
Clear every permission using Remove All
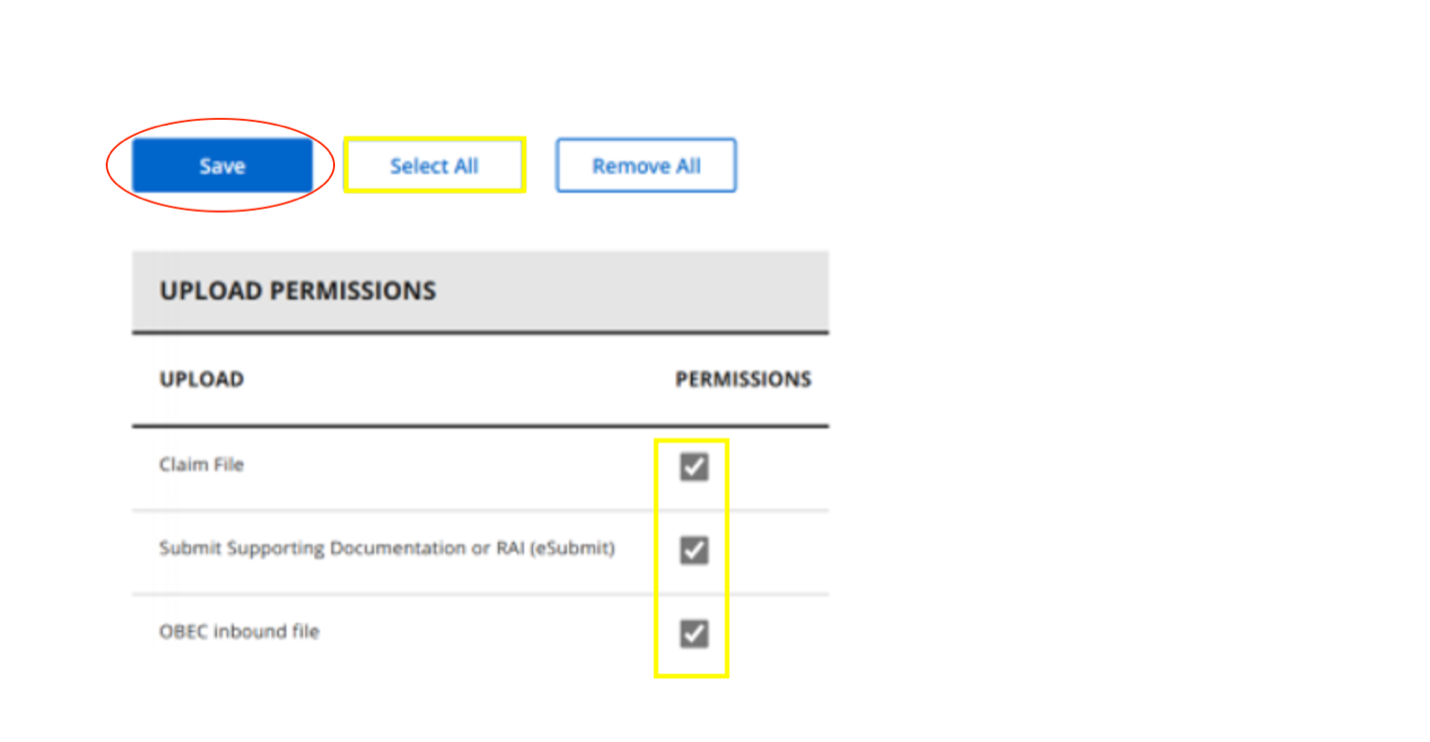point(646,166)
